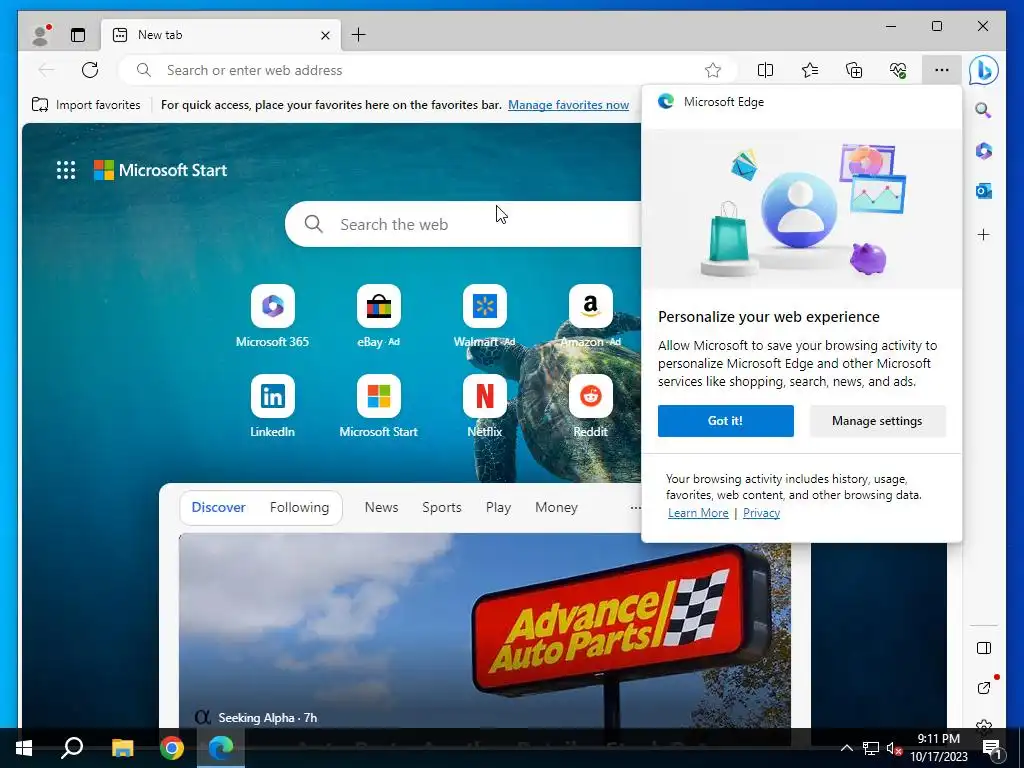The height and width of the screenshot is (768, 1024).
Task: Select the Sports tab
Action: 441,507
